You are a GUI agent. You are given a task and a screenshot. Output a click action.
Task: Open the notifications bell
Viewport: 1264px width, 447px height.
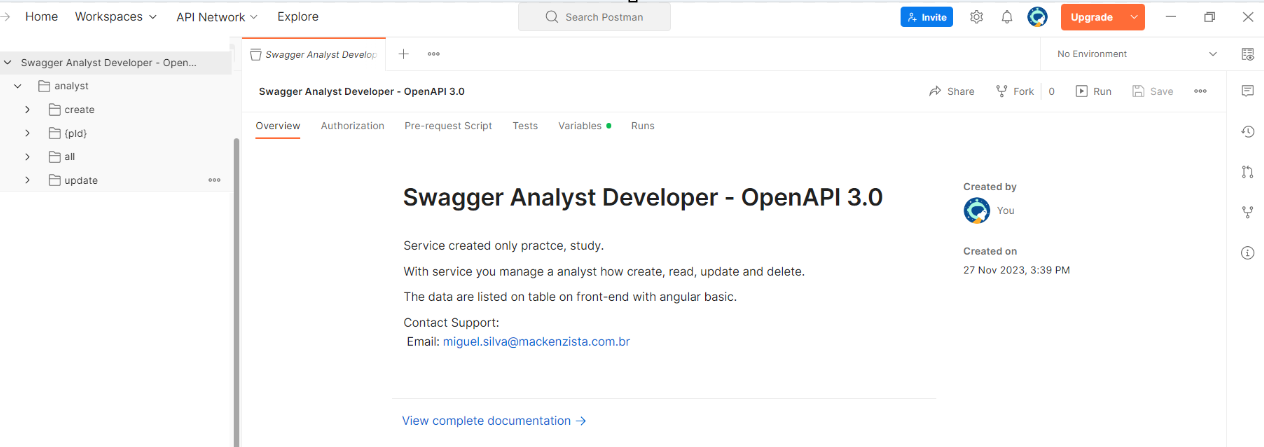[1007, 17]
